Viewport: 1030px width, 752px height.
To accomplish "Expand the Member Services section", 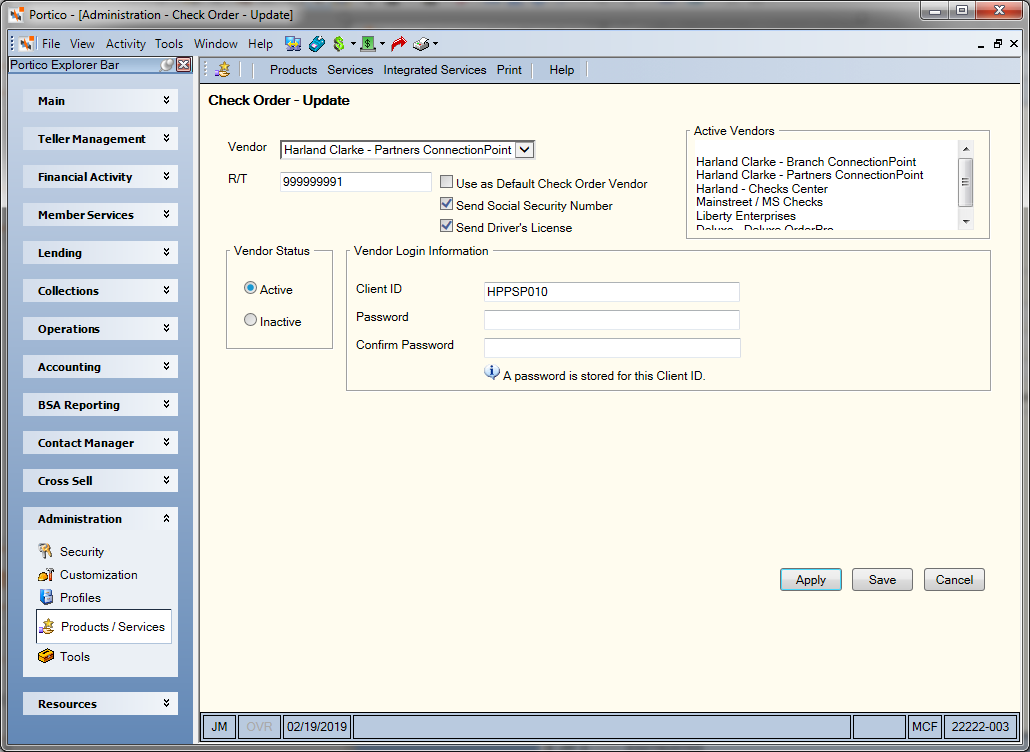I will point(101,215).
